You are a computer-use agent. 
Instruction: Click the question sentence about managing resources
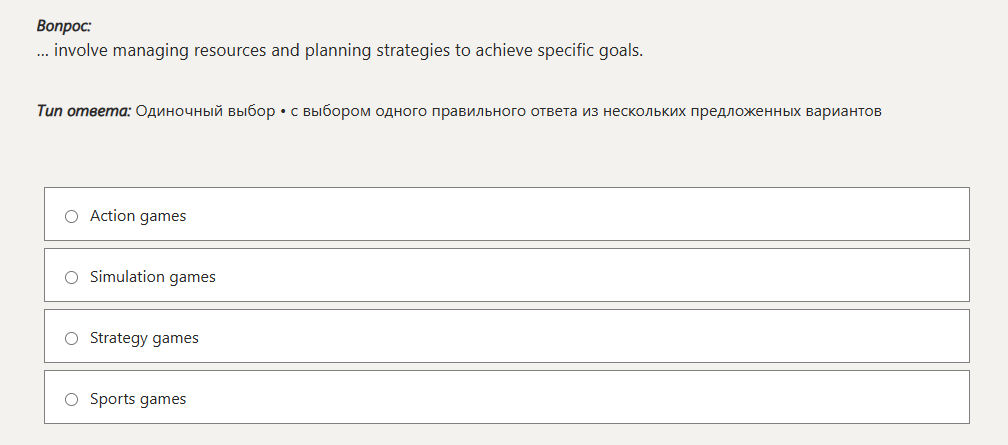[340, 50]
